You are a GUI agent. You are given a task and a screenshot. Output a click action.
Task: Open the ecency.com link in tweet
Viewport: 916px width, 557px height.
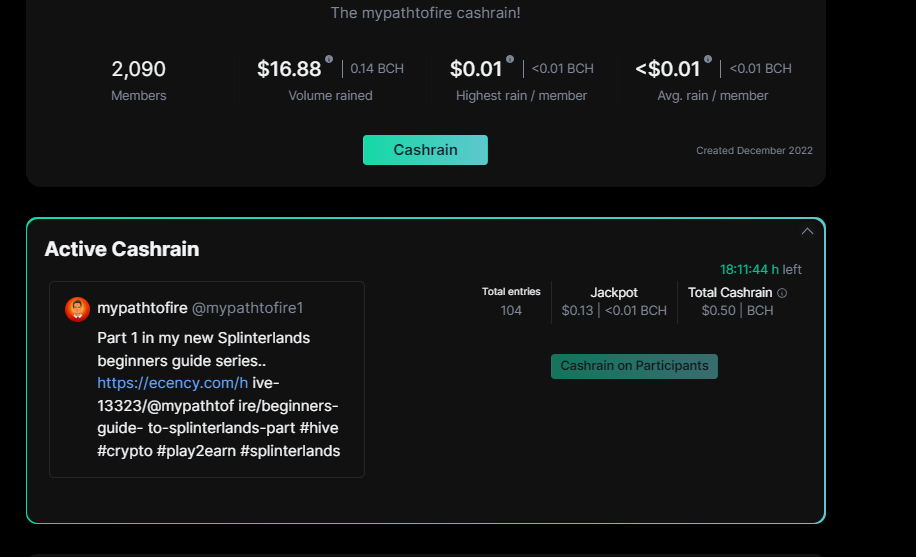click(172, 383)
